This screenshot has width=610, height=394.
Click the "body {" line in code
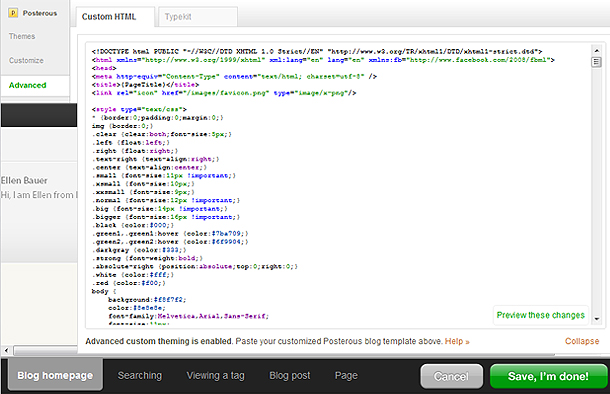pos(104,291)
